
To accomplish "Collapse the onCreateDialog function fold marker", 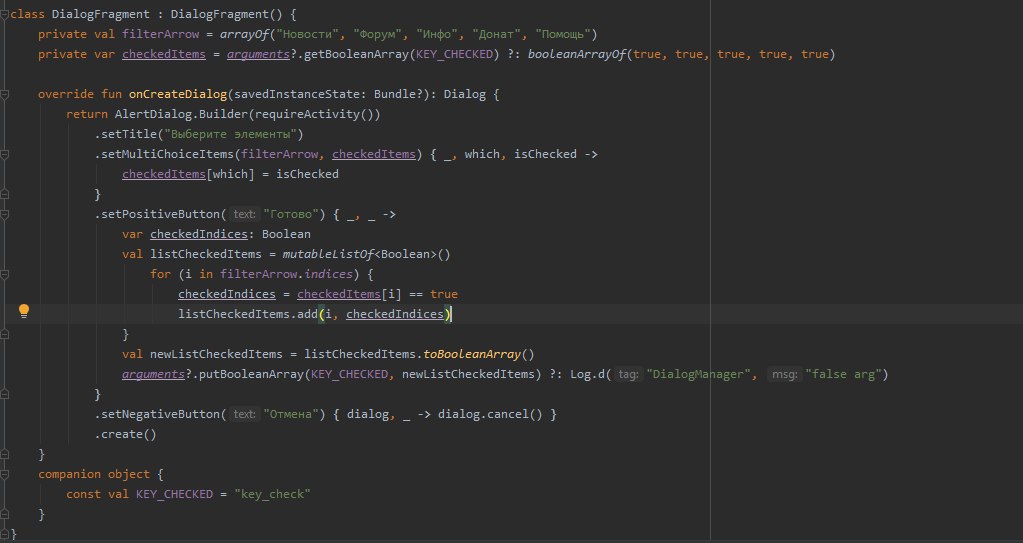I will 4,94.
